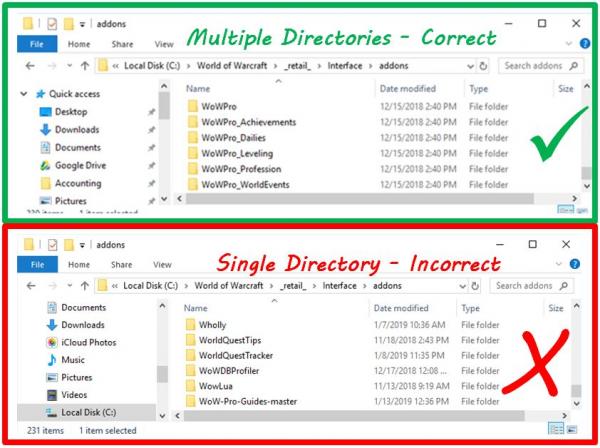Sort by Type column in bottom window
Screen dimensions: 600x448
pos(470,308)
